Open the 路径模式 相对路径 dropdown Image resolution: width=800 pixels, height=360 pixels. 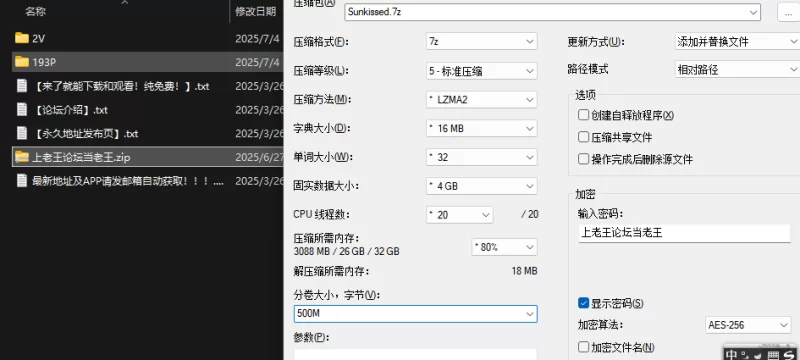[737, 69]
